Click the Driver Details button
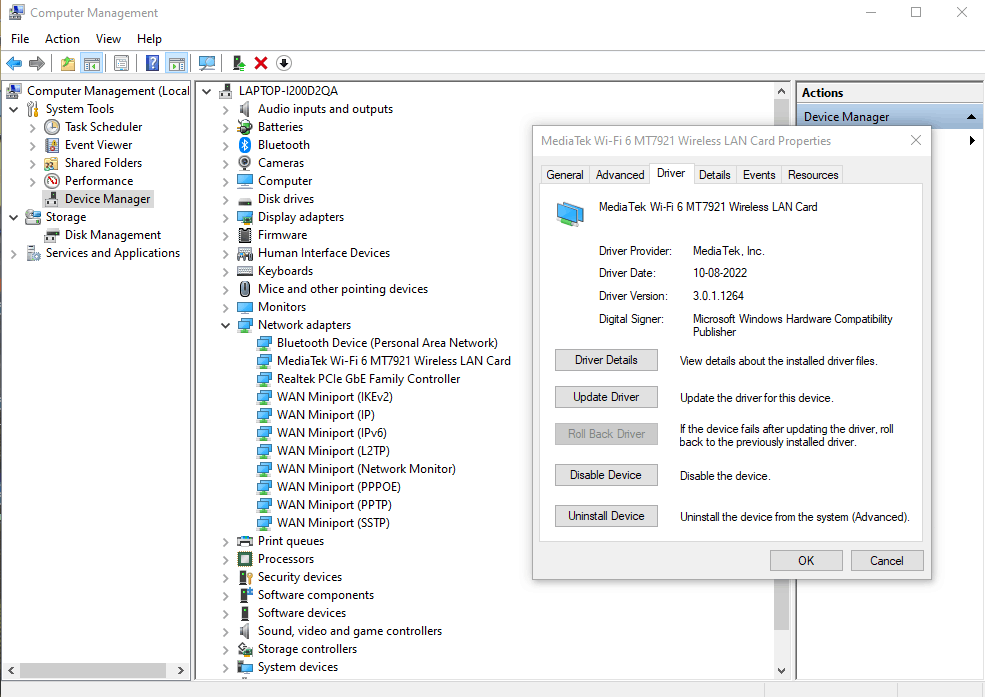The height and width of the screenshot is (697, 985). point(606,360)
